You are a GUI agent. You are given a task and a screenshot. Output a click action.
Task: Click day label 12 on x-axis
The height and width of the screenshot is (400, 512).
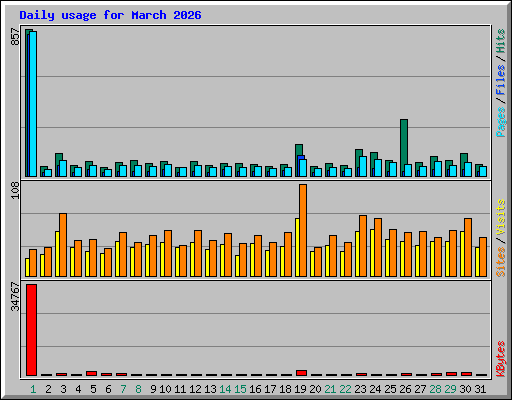click(195, 389)
